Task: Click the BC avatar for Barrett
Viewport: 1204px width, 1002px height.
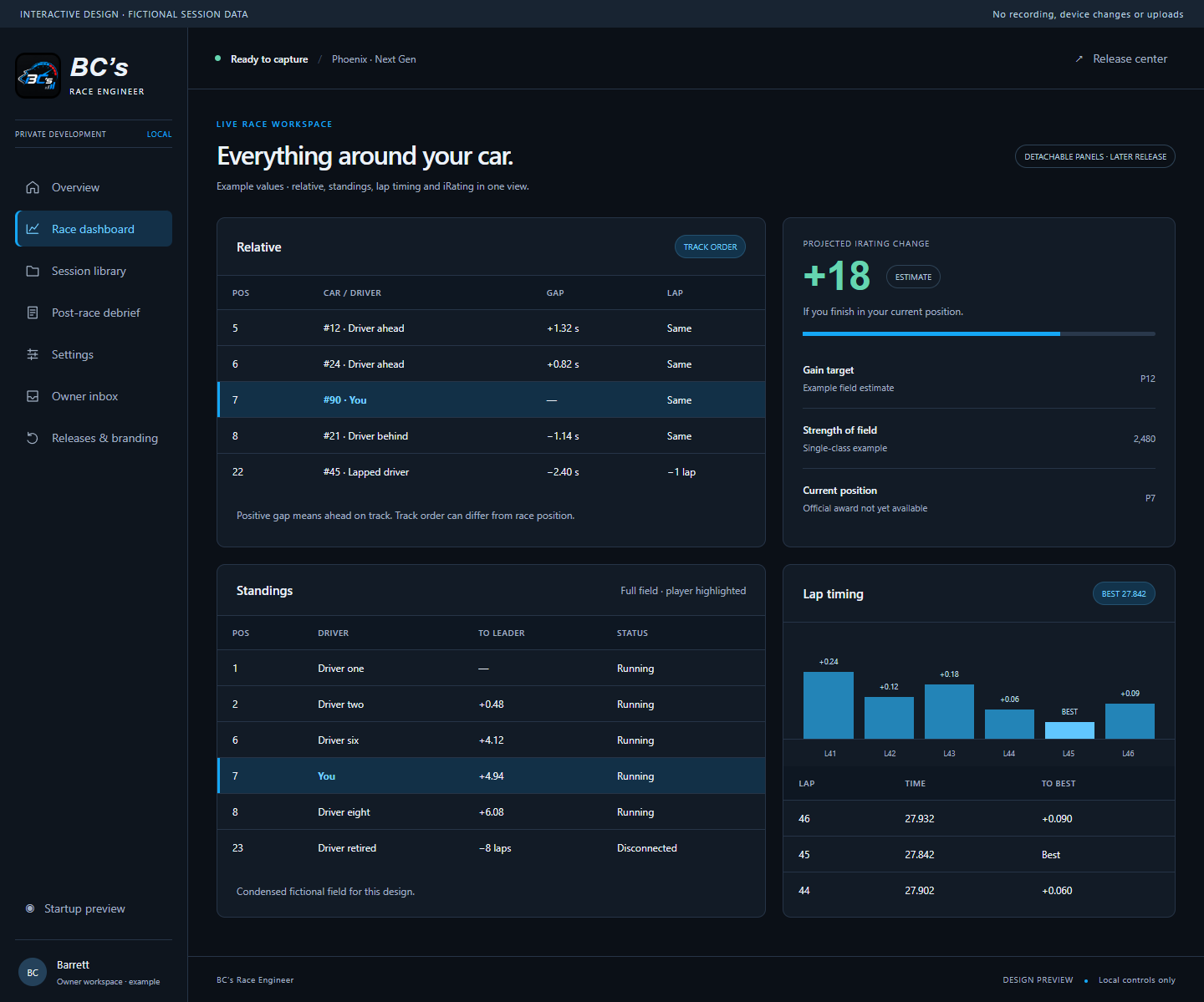Action: 33,972
